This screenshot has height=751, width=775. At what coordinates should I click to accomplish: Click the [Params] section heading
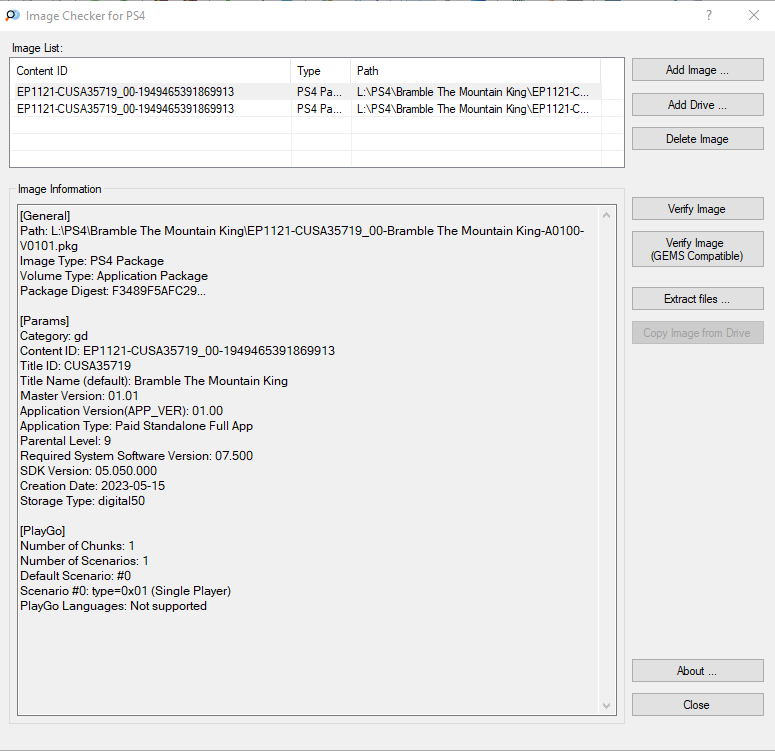point(44,321)
